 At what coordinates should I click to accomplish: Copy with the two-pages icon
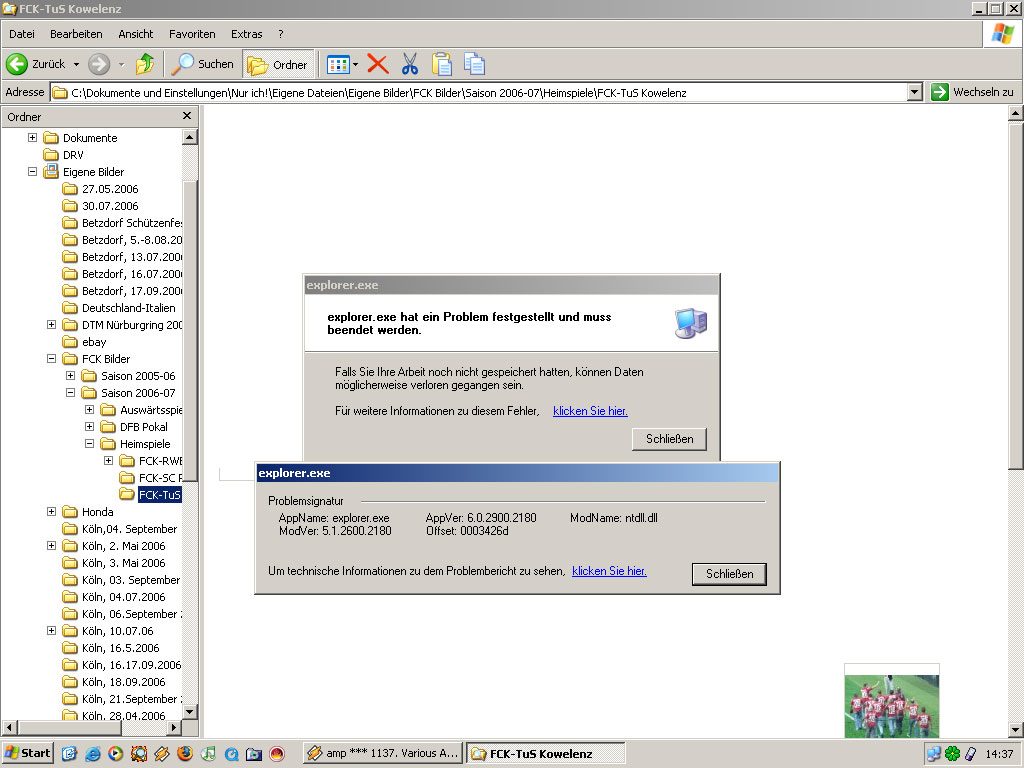coord(474,64)
